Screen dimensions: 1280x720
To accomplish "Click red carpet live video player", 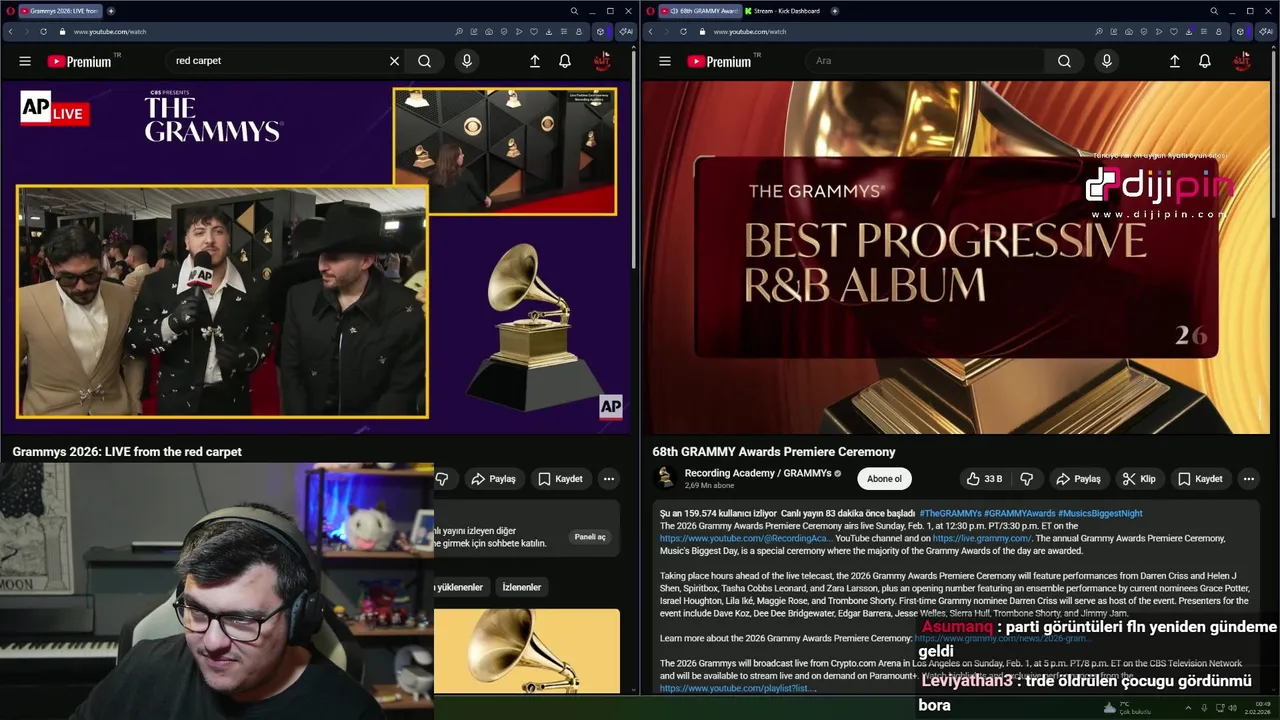I will pyautogui.click(x=316, y=258).
